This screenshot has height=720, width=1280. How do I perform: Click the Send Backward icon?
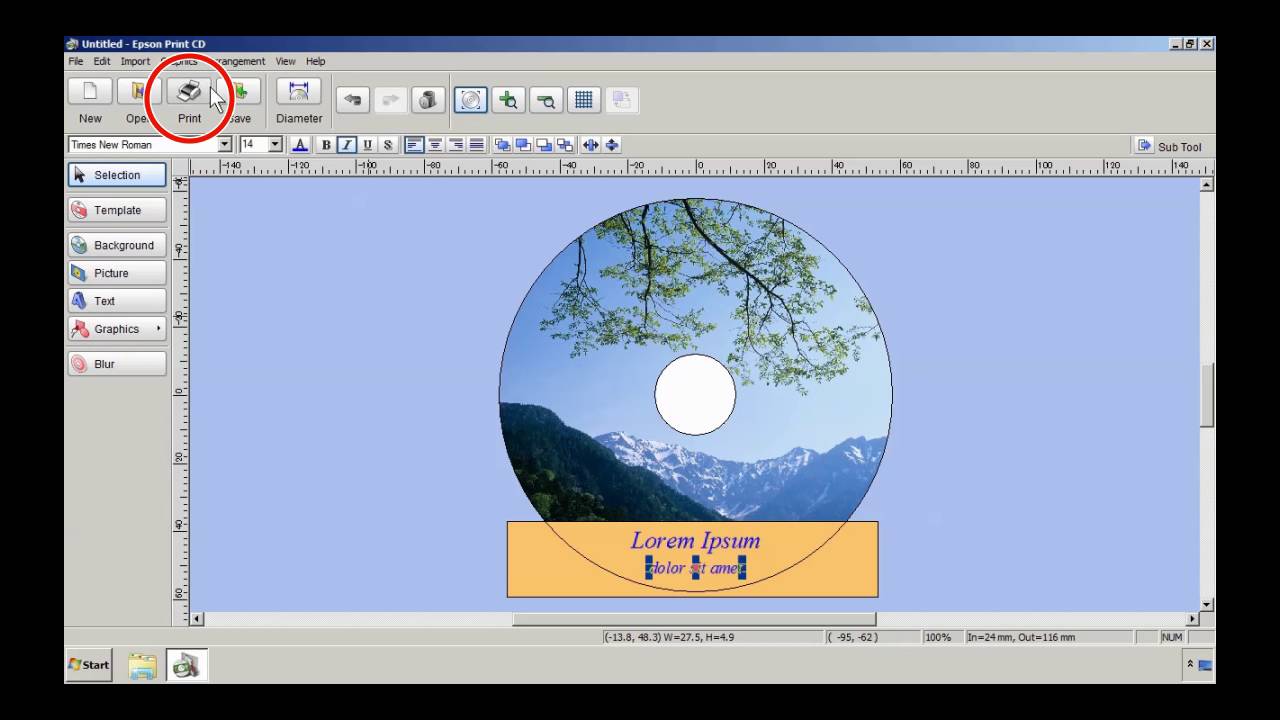(x=544, y=145)
